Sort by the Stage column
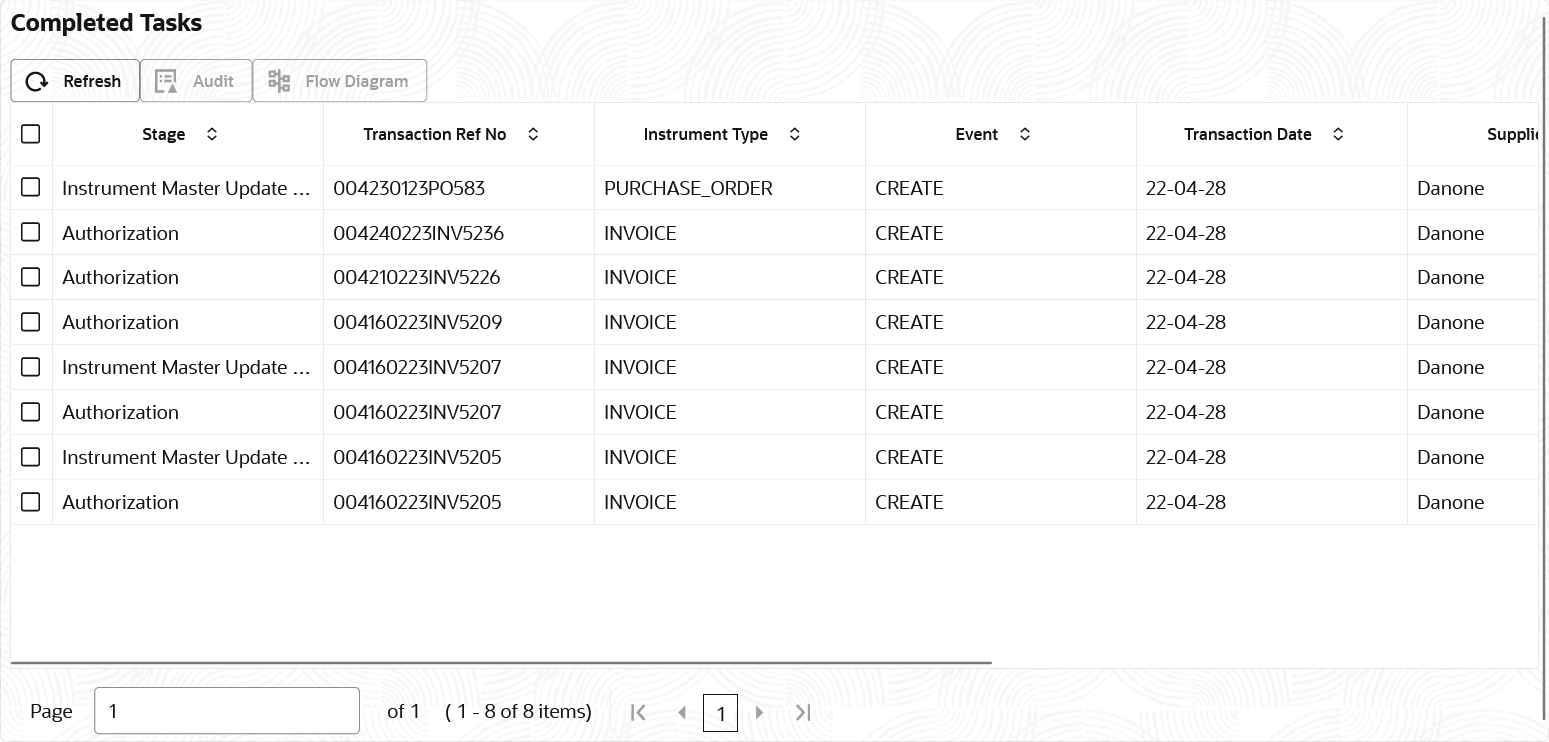Screen dimensions: 1549x742 pyautogui.click(x=211, y=133)
